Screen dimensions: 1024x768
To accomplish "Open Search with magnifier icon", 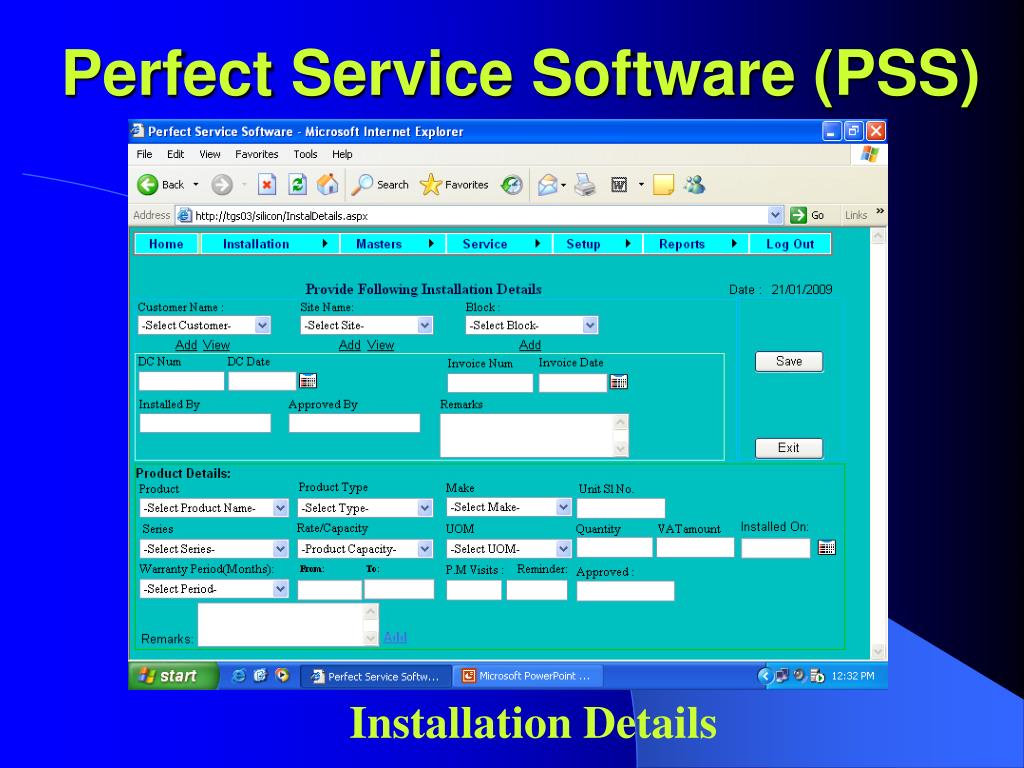I will [361, 185].
